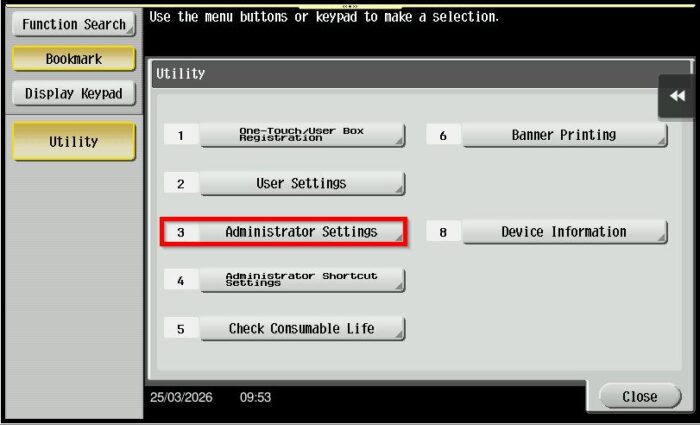Viewport: 700px width, 425px height.
Task: Tap the number 5 key label
Action: click(181, 329)
